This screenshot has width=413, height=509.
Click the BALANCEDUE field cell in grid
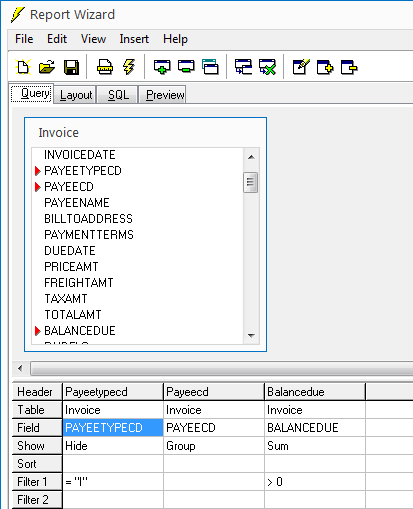click(315, 428)
